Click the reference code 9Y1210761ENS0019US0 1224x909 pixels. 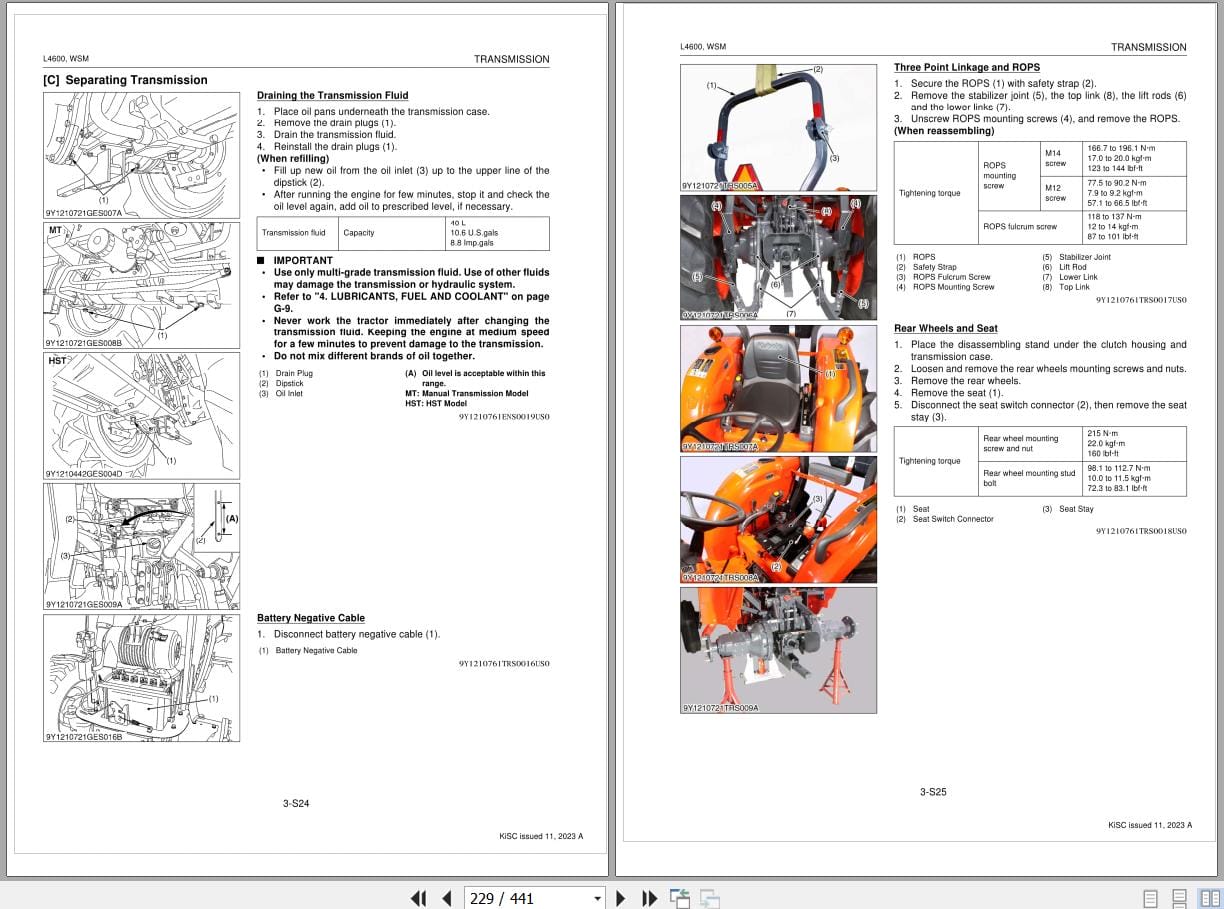pos(504,416)
